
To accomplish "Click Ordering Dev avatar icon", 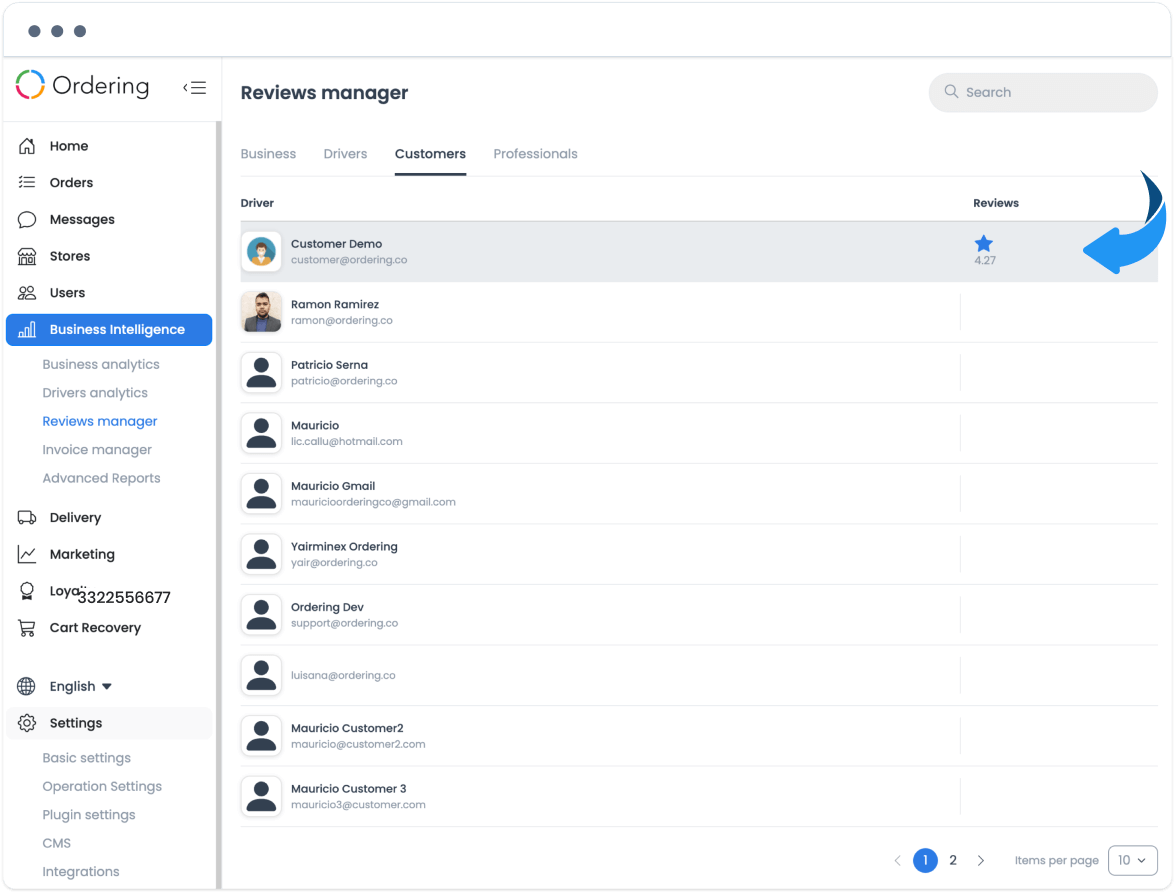I will tap(262, 615).
